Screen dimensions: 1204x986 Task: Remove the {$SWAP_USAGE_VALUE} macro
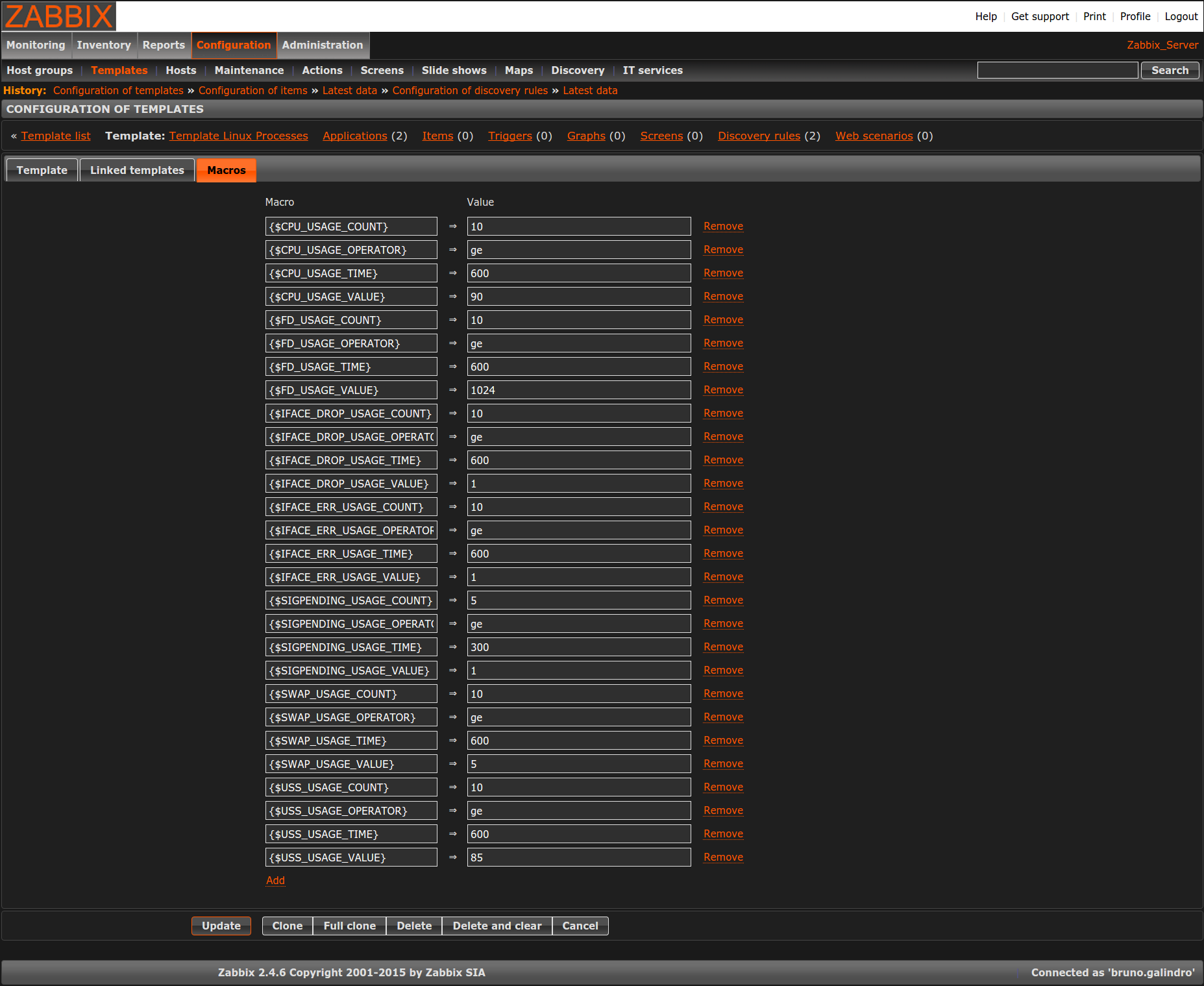click(x=723, y=763)
